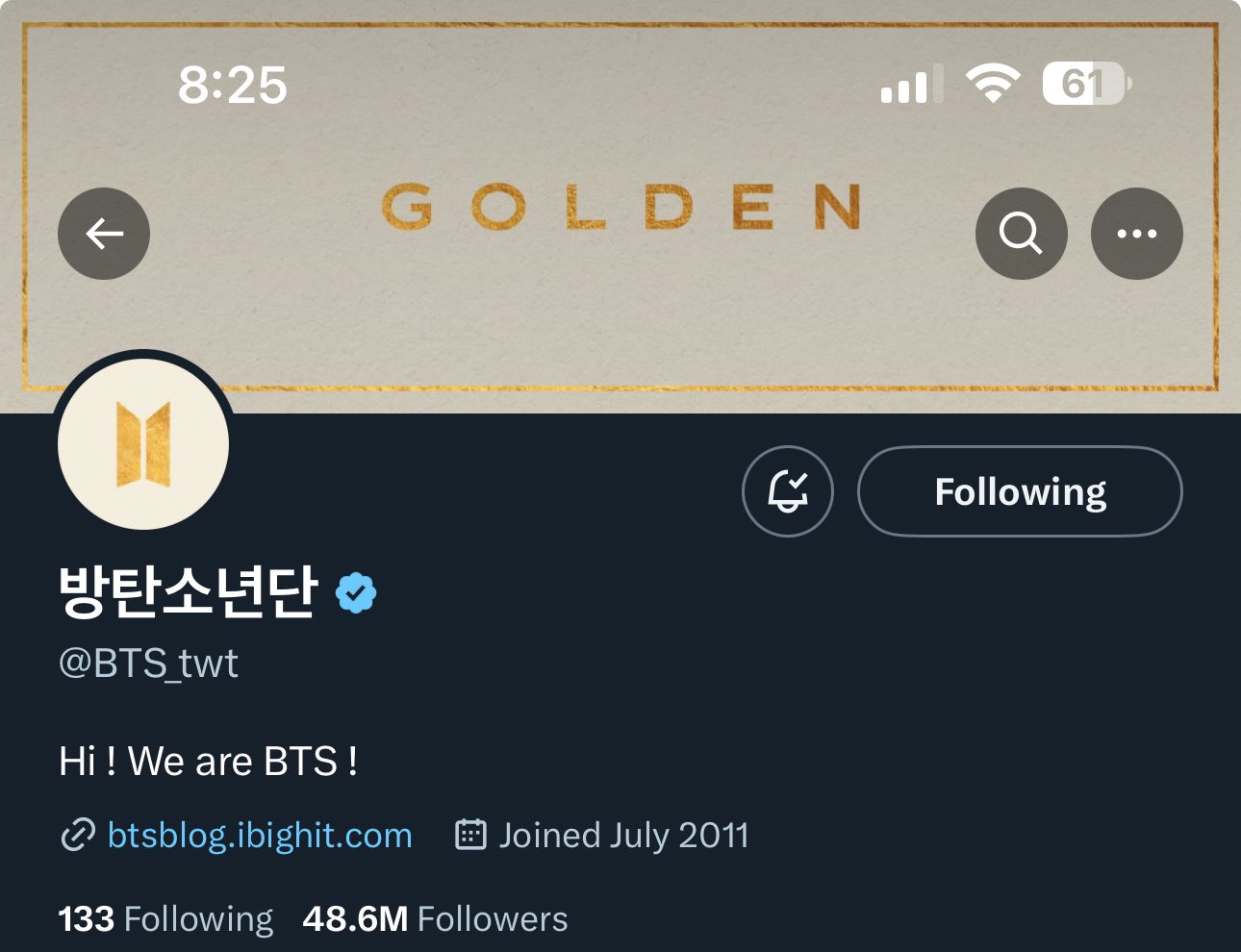The height and width of the screenshot is (952, 1241).
Task: Tap the battery level indicator
Action: [x=1087, y=84]
